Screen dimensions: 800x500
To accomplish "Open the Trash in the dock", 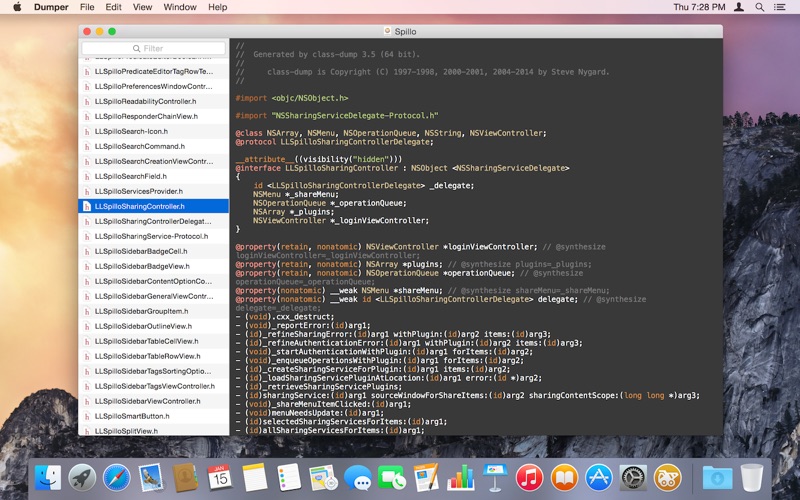I will pyautogui.click(x=752, y=477).
